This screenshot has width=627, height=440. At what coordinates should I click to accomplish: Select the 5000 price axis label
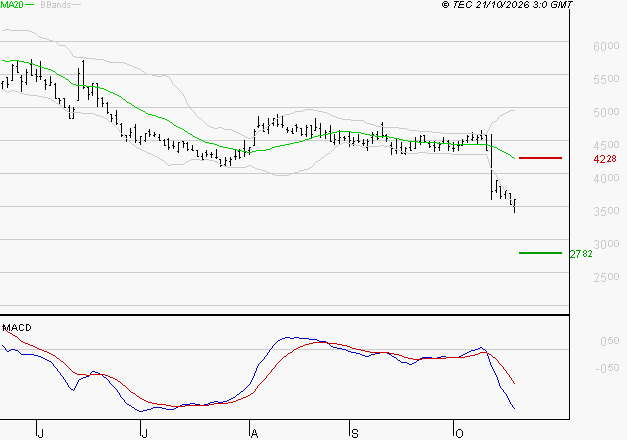[x=606, y=112]
